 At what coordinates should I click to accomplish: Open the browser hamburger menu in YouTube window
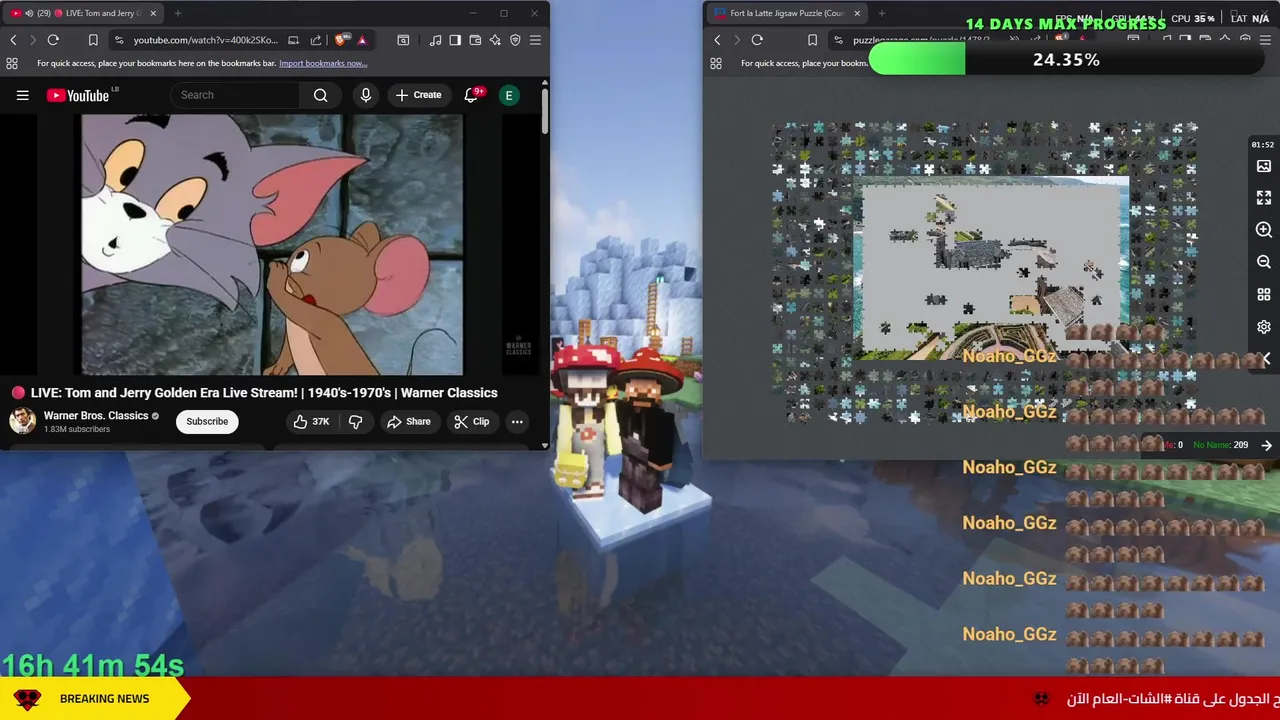point(535,40)
